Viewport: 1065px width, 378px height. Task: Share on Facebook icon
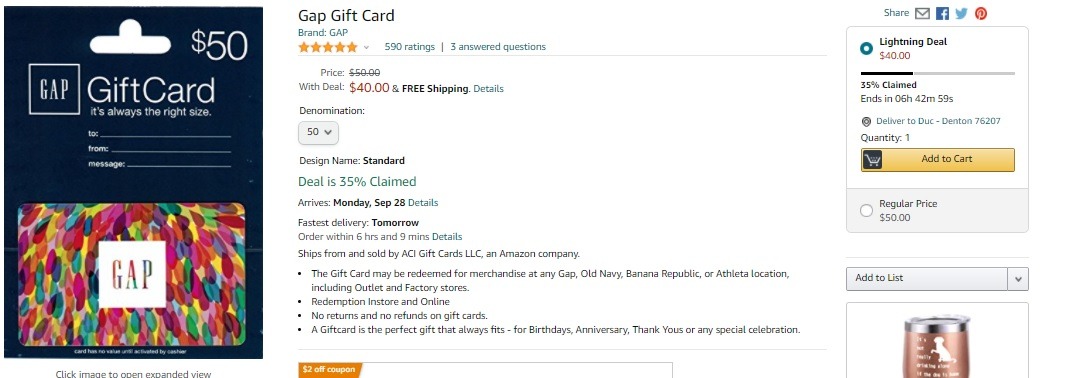(942, 13)
